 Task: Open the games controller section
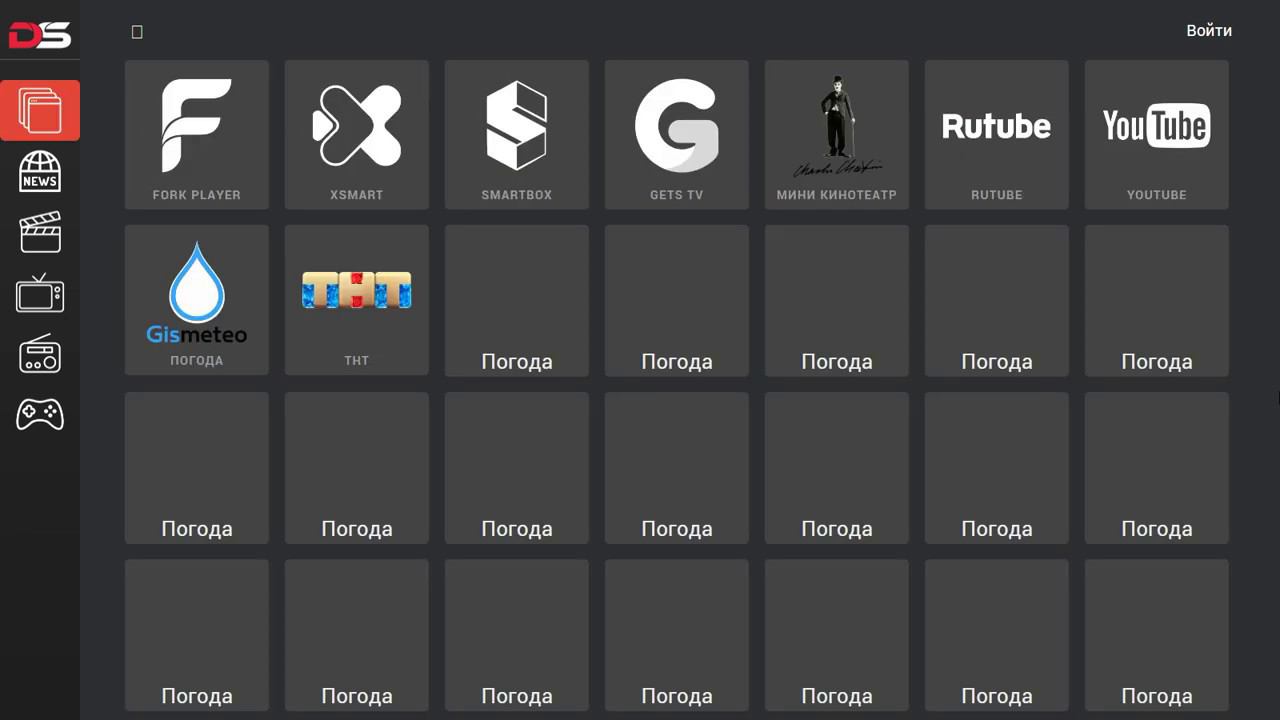pos(40,414)
